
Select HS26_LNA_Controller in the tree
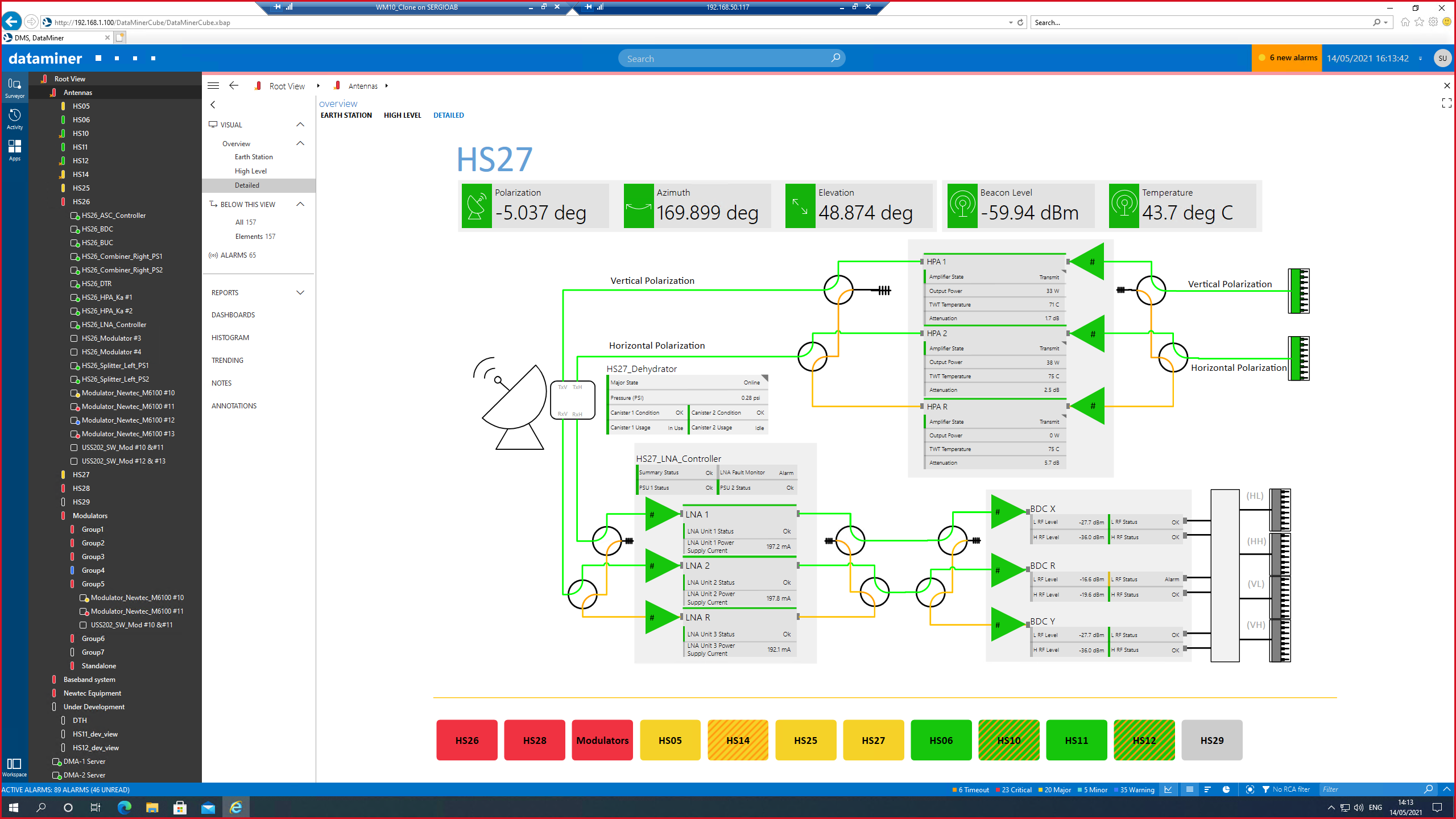pyautogui.click(x=114, y=325)
